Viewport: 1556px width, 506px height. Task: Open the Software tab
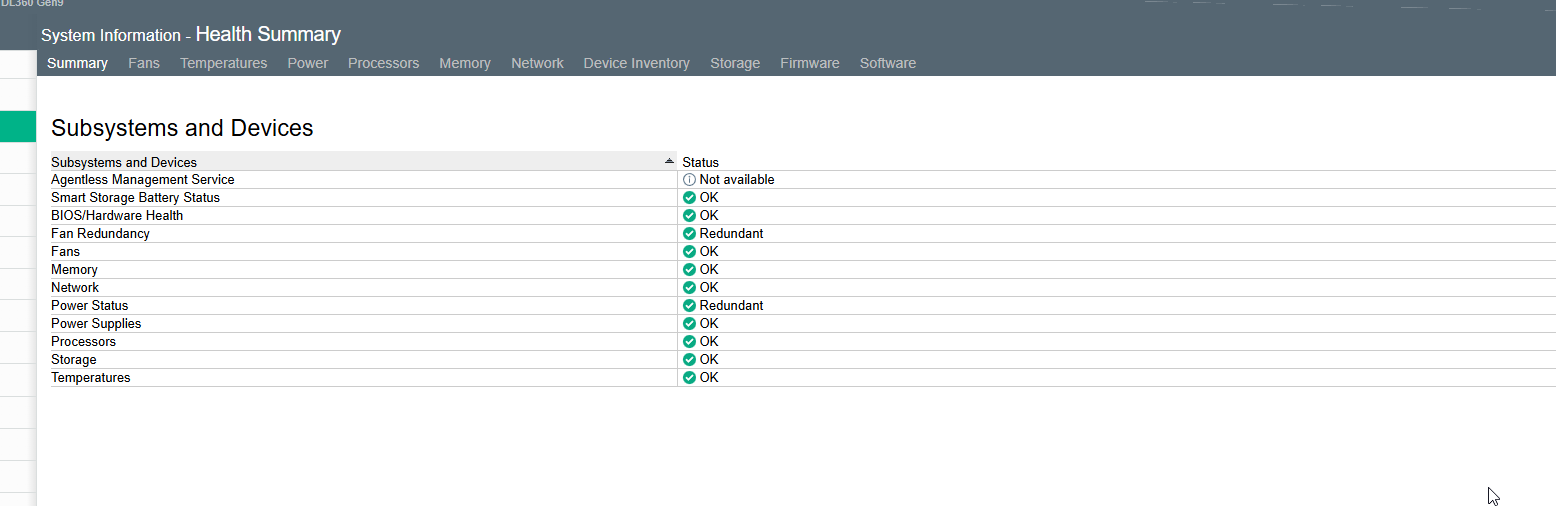887,63
